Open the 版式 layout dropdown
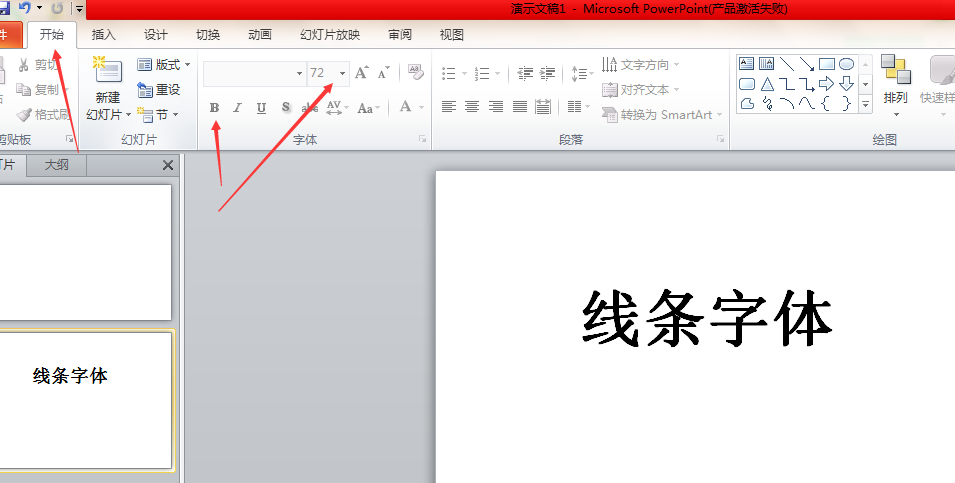Screen dimensions: 955x483 (164, 64)
